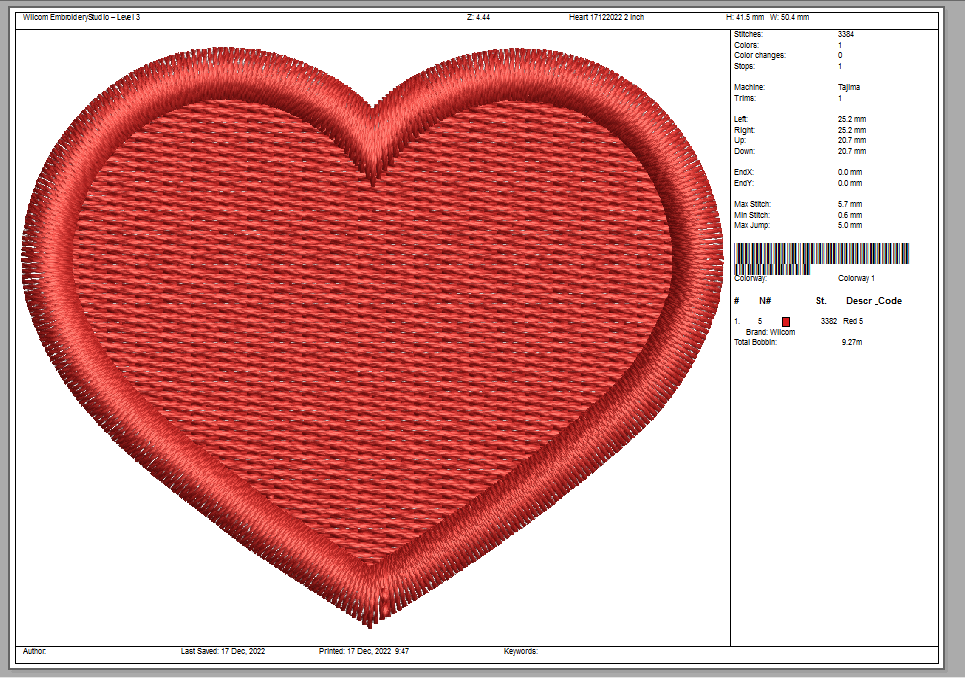Click the 'Colorway 1' value

pos(856,278)
